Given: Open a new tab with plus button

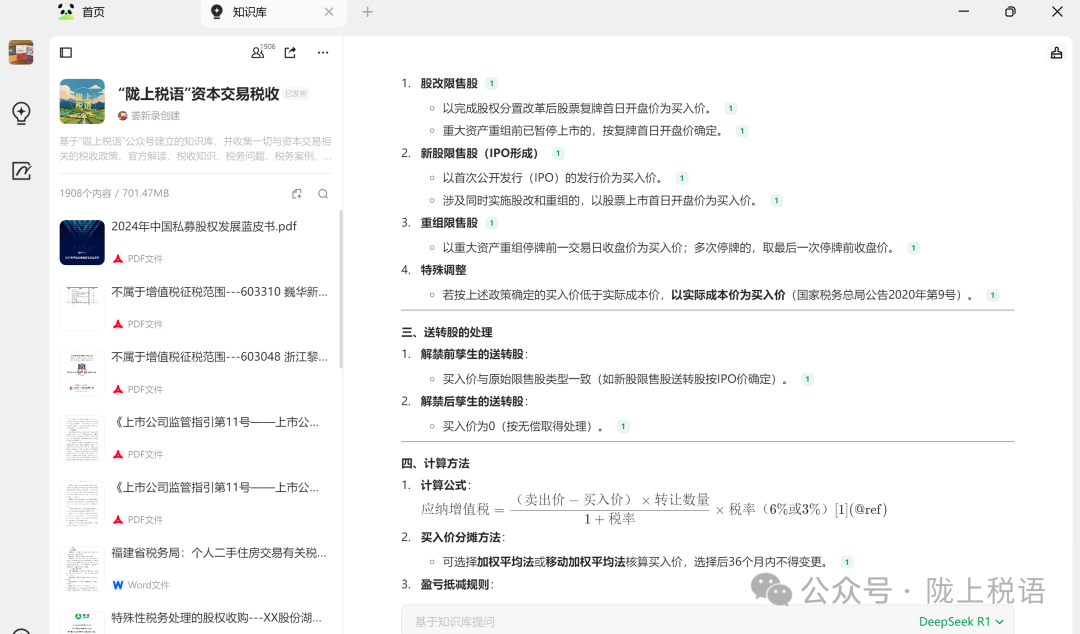Looking at the screenshot, I should click(367, 12).
